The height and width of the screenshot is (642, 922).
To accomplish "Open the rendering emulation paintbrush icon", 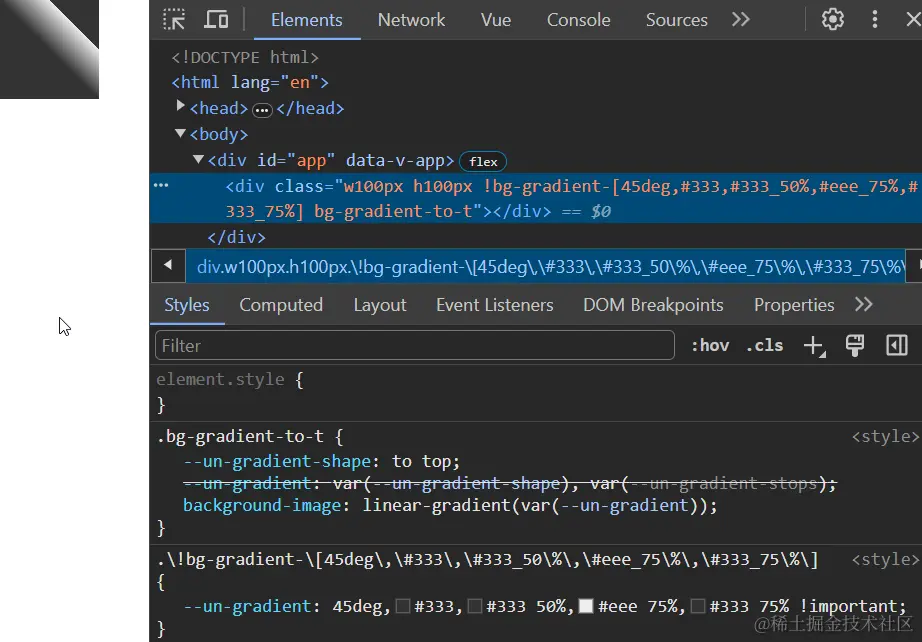I will (x=854, y=345).
